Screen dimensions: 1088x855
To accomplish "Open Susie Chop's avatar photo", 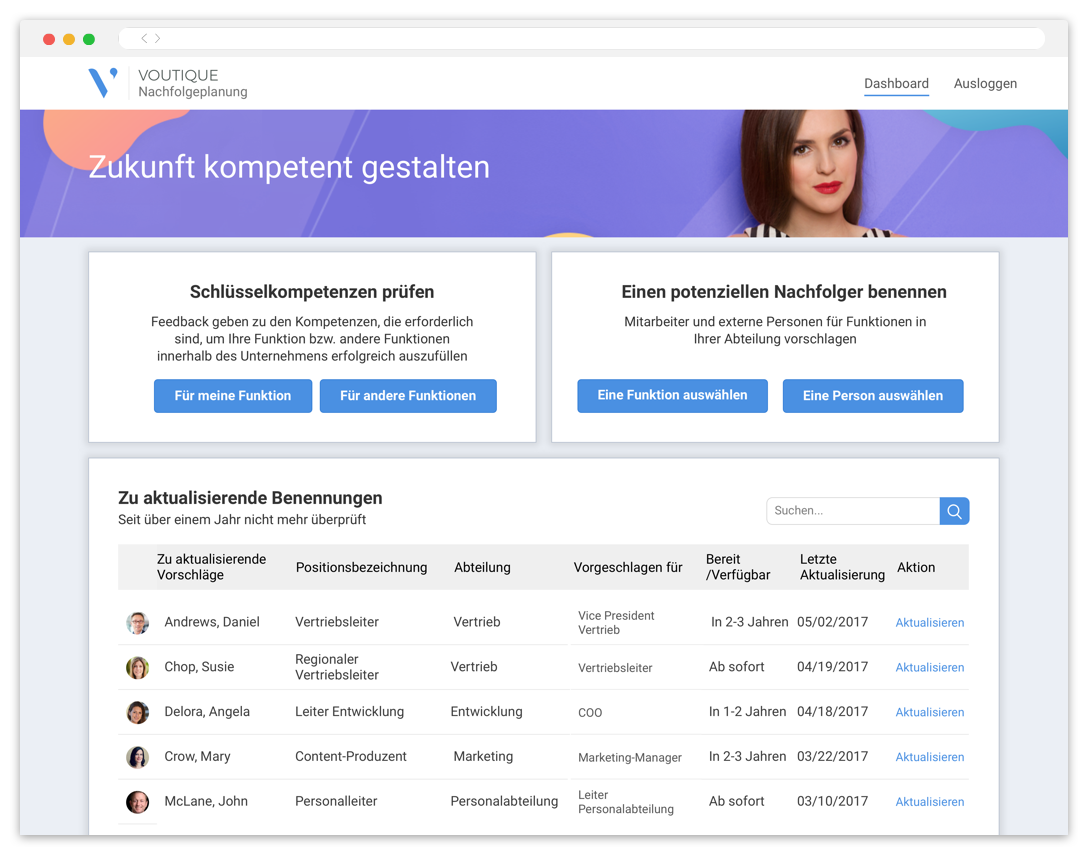I will click(x=137, y=668).
